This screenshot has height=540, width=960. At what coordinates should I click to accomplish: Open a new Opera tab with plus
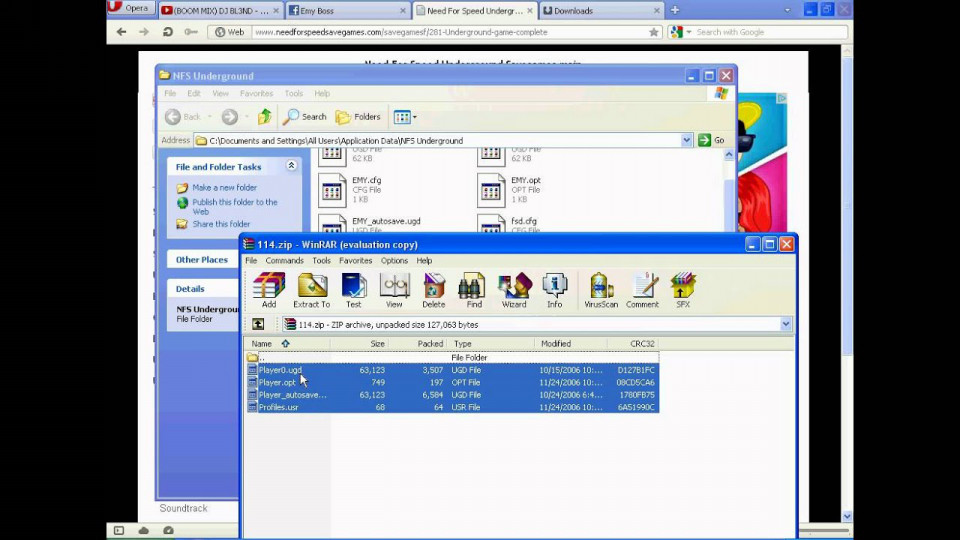pyautogui.click(x=675, y=10)
